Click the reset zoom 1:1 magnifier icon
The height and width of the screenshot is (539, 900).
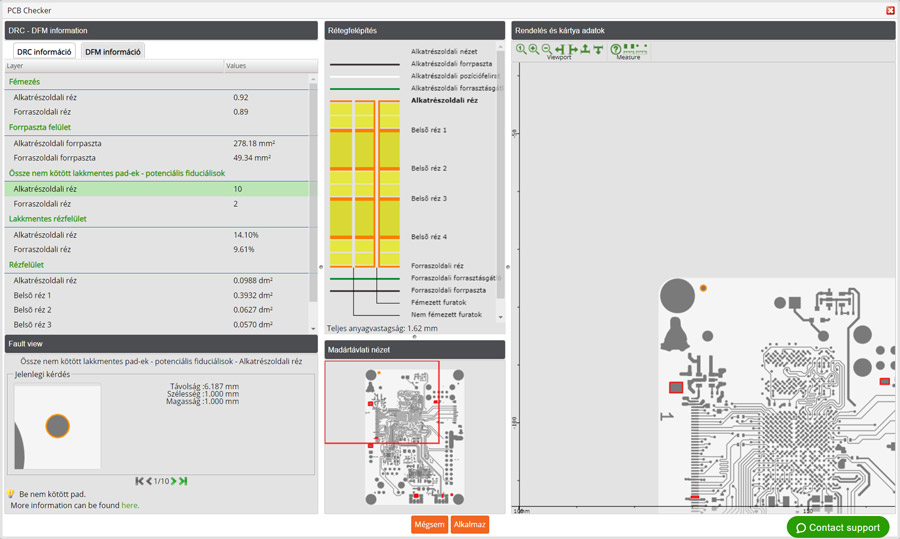521,49
